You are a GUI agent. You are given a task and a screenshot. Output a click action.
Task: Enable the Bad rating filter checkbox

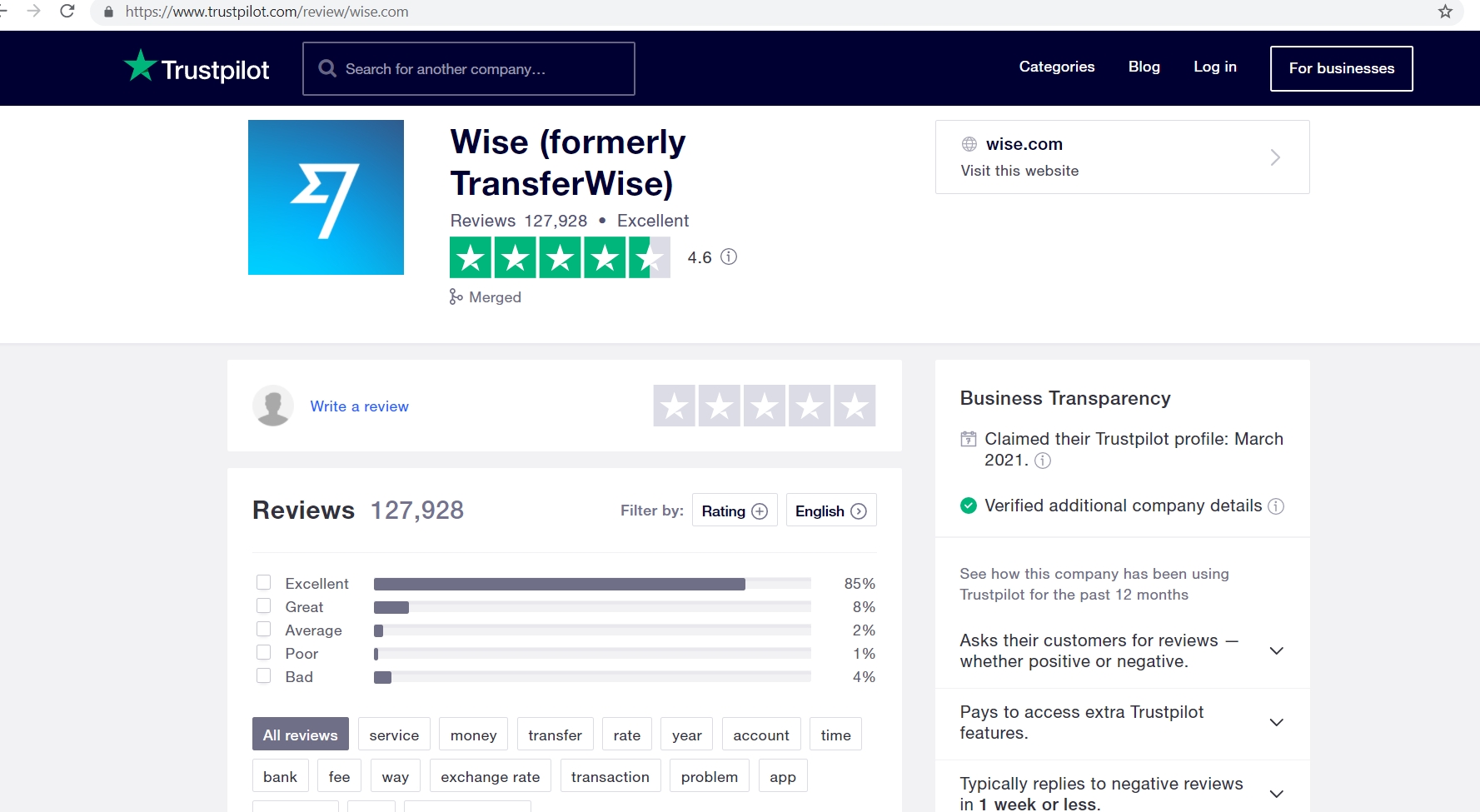click(x=264, y=675)
